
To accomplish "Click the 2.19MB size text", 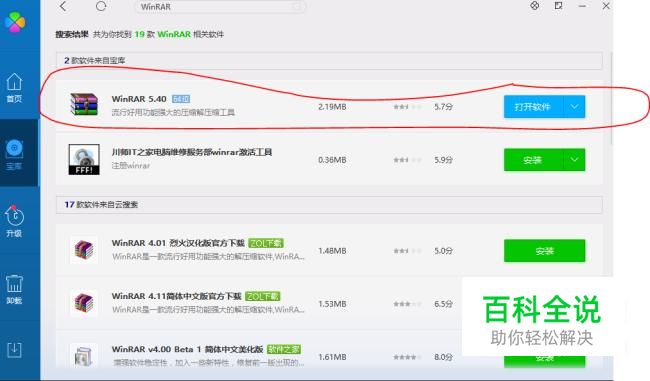I will click(332, 107).
